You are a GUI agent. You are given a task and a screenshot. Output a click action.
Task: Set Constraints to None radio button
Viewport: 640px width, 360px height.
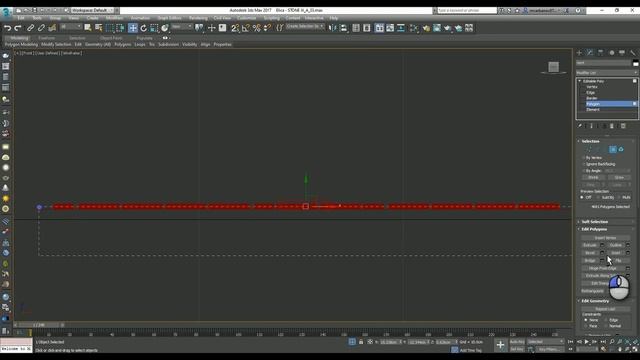(586, 320)
